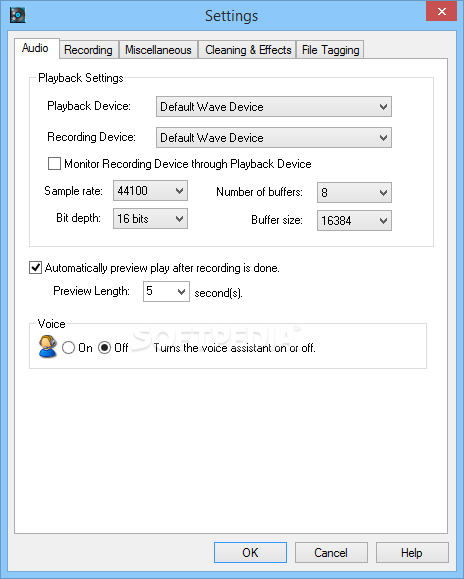Click the 'Recording Device:' label
Viewport: 464px width, 579px height.
tap(91, 137)
